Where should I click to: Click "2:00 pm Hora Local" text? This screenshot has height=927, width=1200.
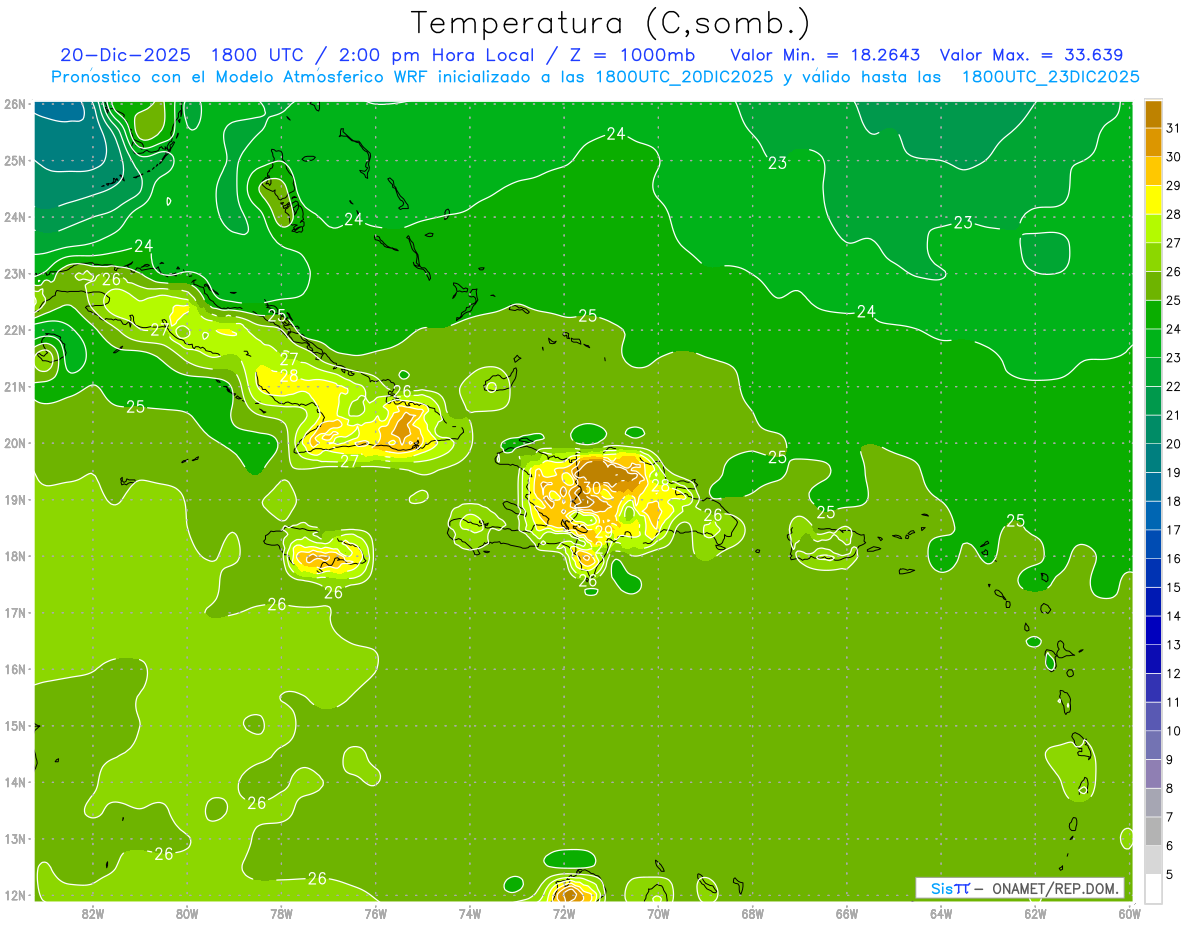pos(438,55)
